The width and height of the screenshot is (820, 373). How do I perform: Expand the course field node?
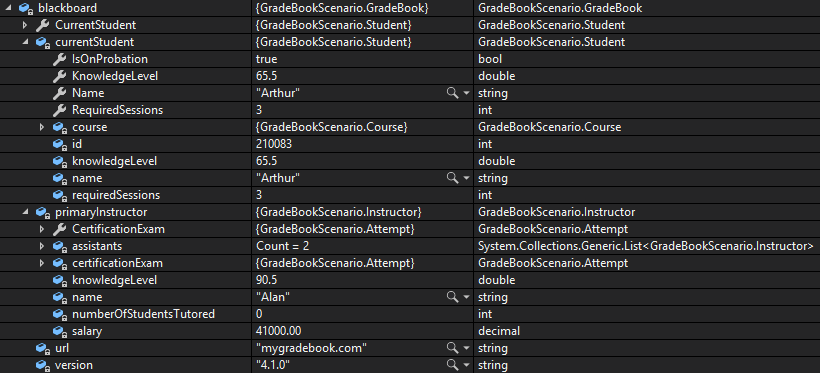pos(42,127)
